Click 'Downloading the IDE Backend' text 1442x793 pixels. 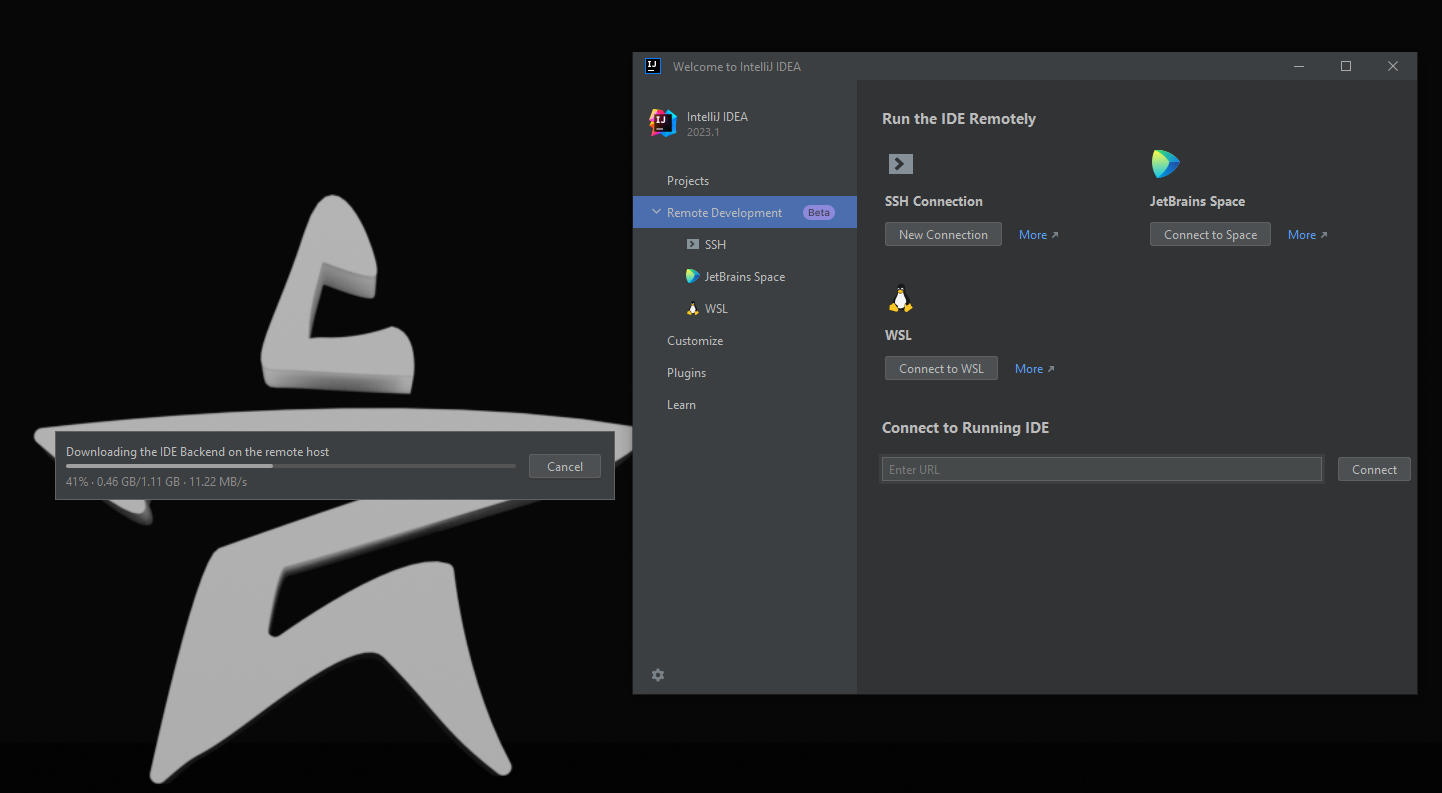coord(197,452)
